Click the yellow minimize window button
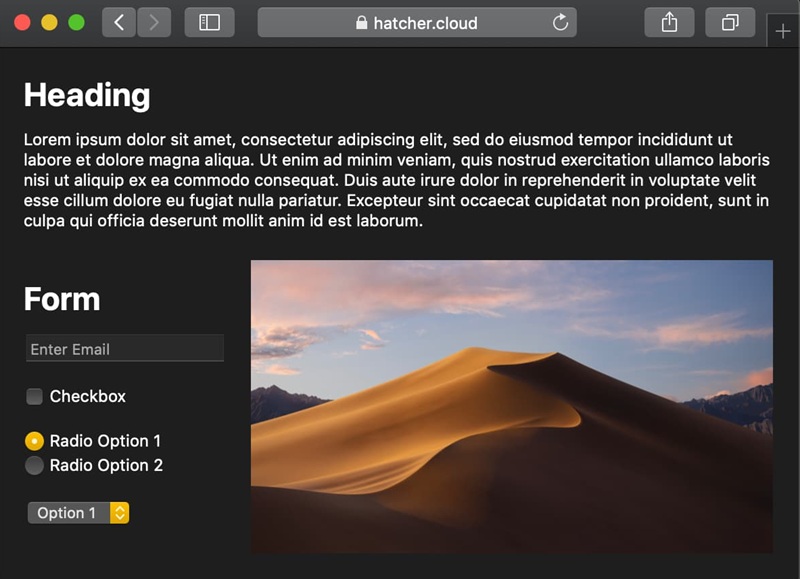Image resolution: width=800 pixels, height=579 pixels. [49, 22]
